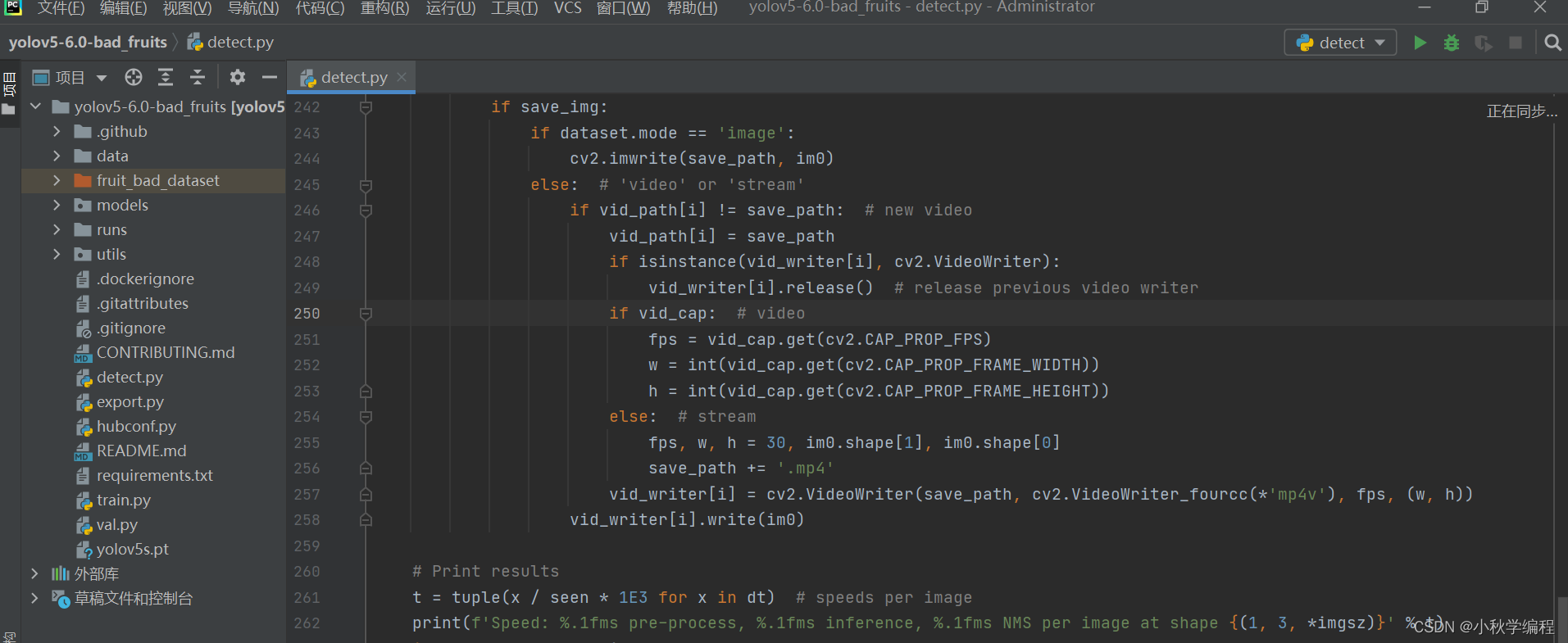Open 窗口(W) menu
1568x643 pixels.
point(624,8)
